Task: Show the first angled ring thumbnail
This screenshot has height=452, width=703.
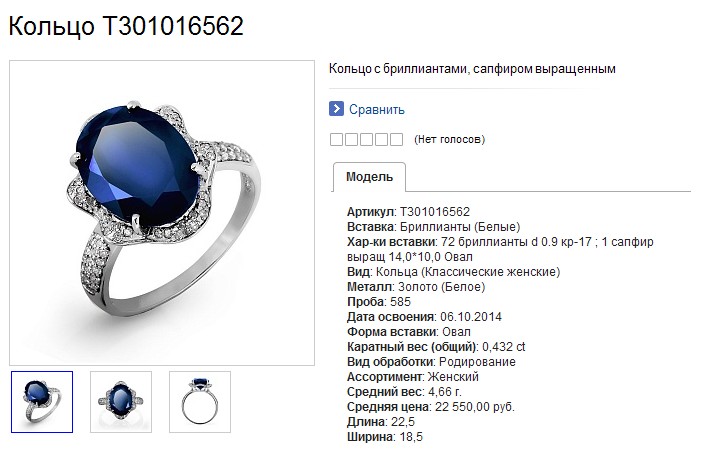Action: [x=42, y=402]
